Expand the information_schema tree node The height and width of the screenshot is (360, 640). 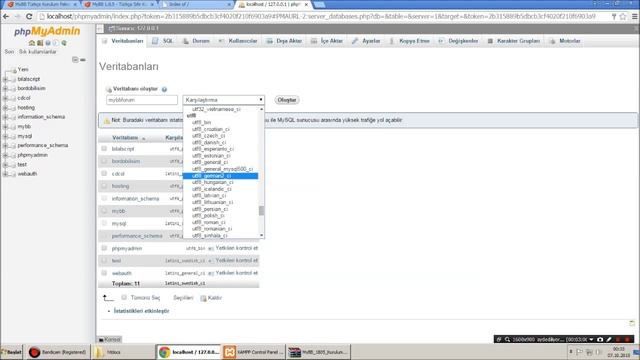(5, 117)
